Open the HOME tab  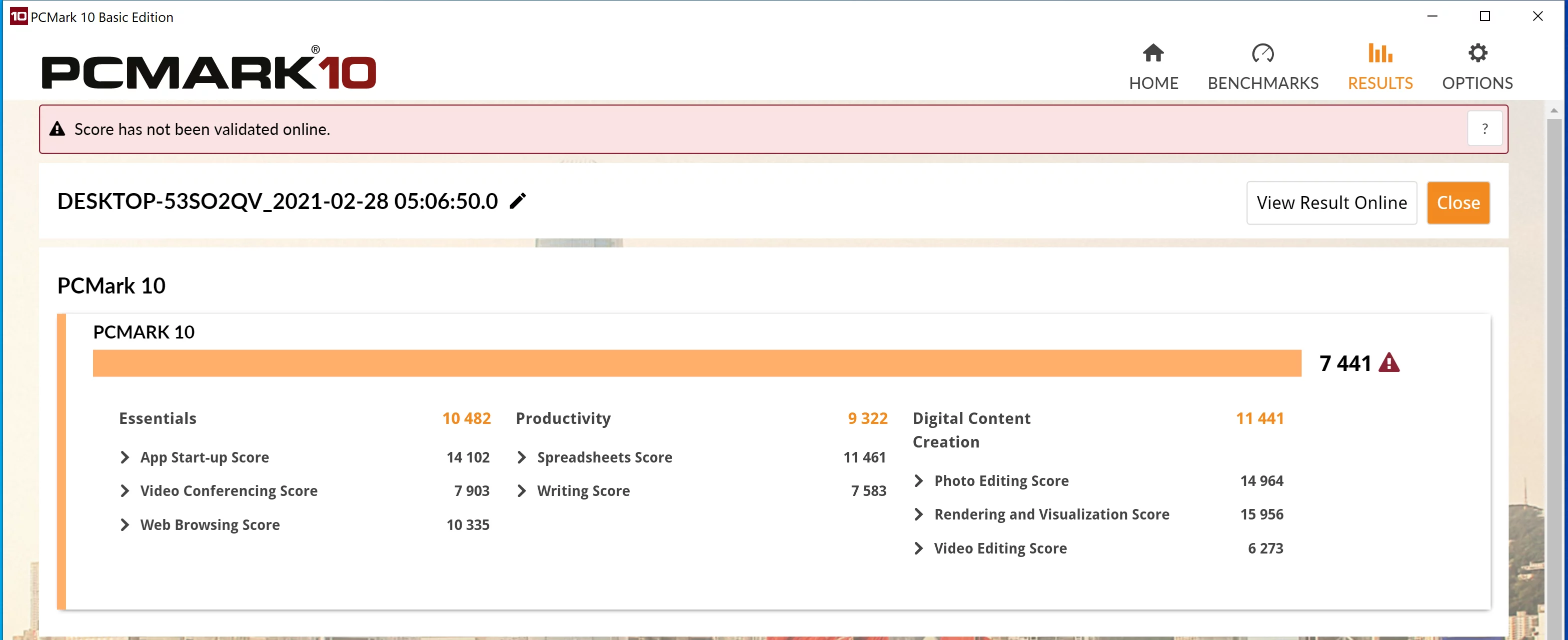(x=1153, y=67)
